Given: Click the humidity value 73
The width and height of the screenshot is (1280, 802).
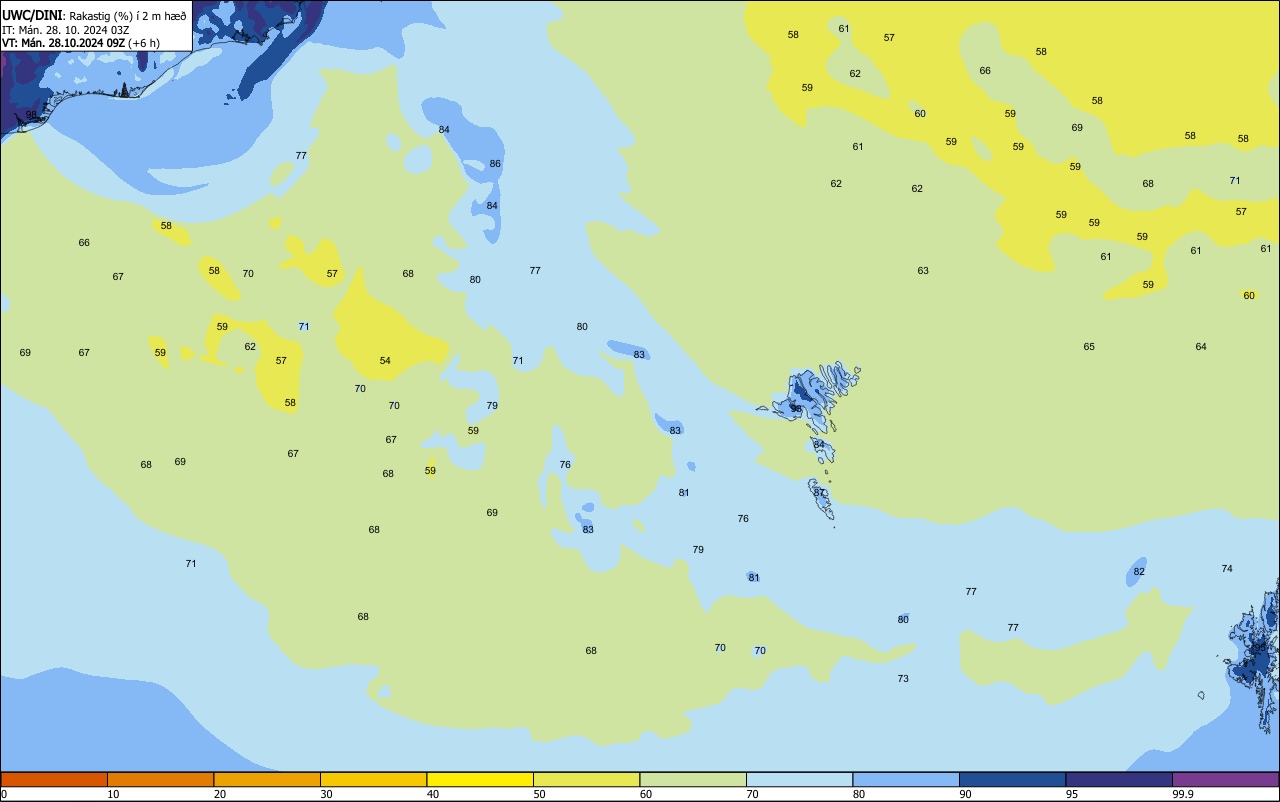Looking at the screenshot, I should (x=903, y=679).
